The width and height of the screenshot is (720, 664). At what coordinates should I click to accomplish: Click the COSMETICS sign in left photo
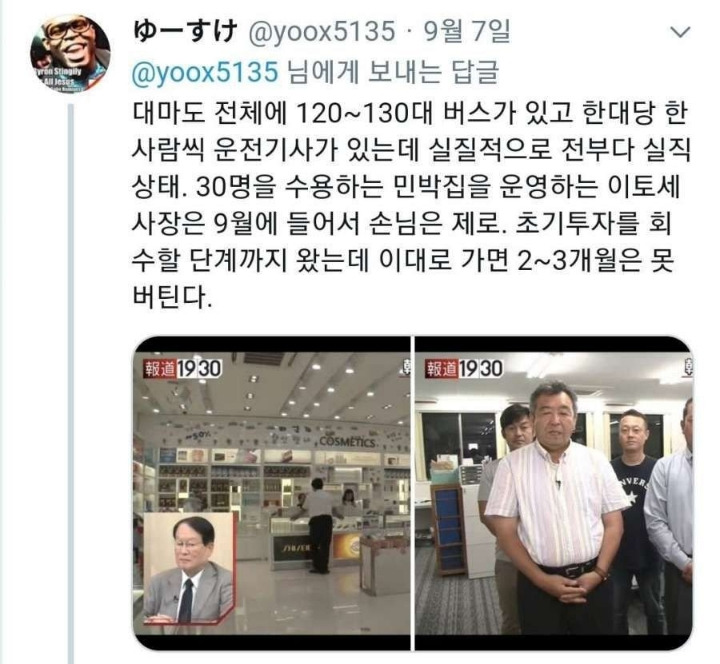[348, 442]
